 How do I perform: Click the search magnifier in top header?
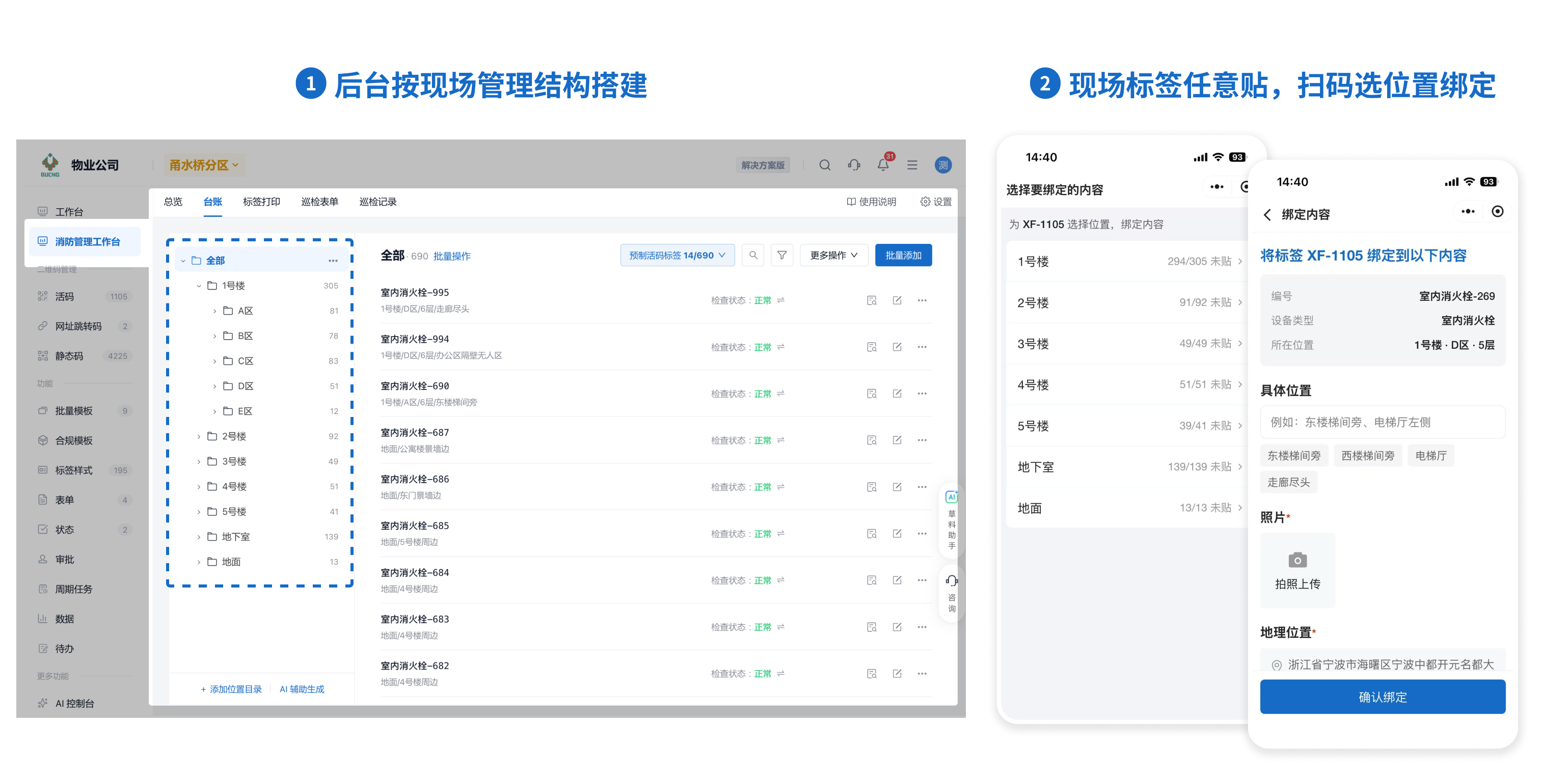[x=824, y=165]
